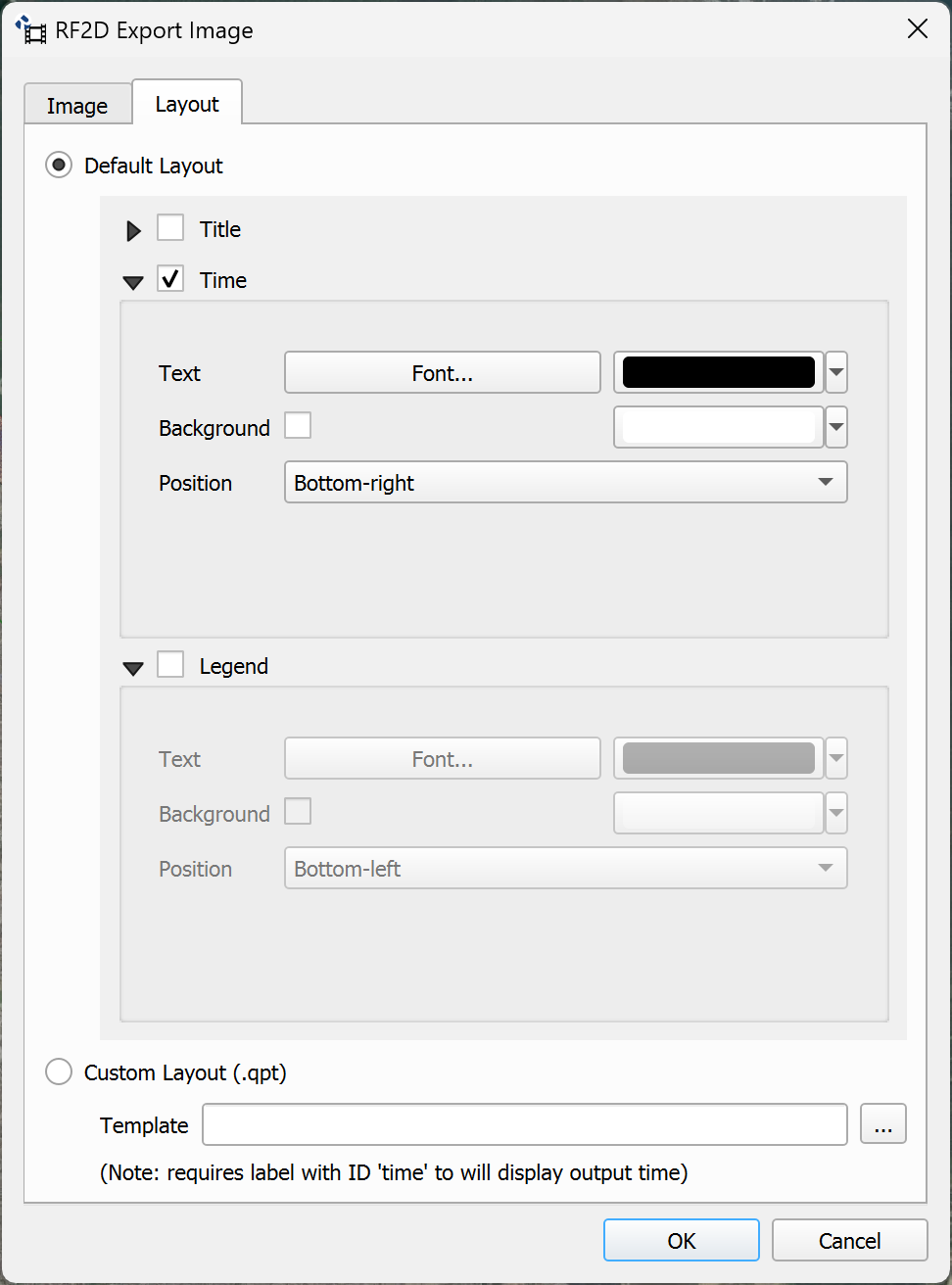Click the Time background color swatch
This screenshot has height=1285, width=952.
[718, 428]
